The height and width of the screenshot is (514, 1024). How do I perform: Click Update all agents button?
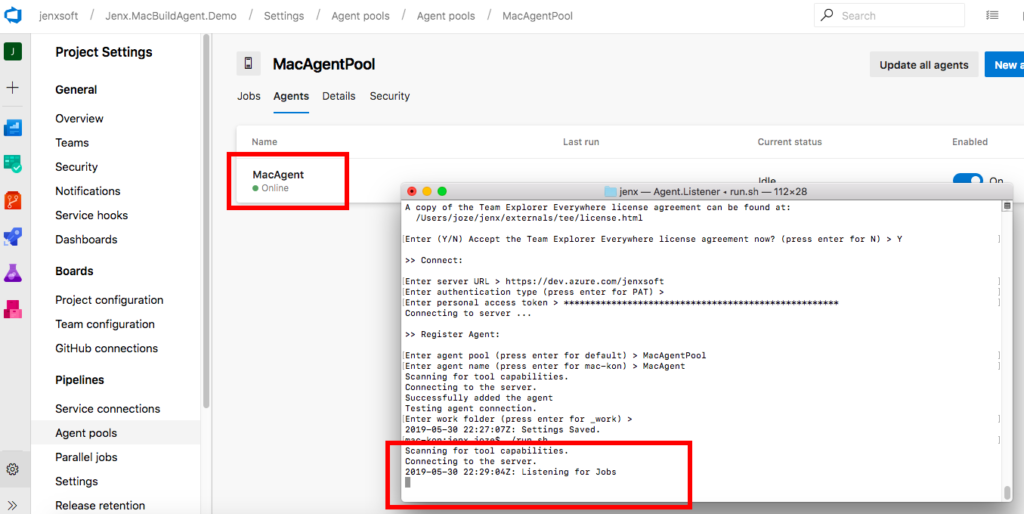924,65
